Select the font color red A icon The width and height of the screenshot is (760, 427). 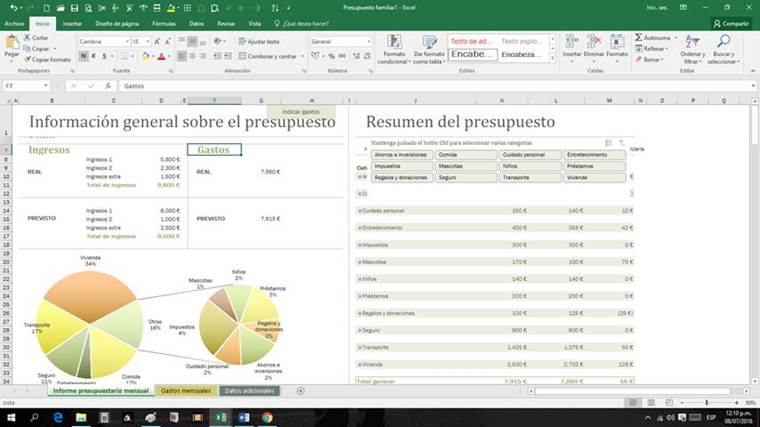click(x=161, y=57)
